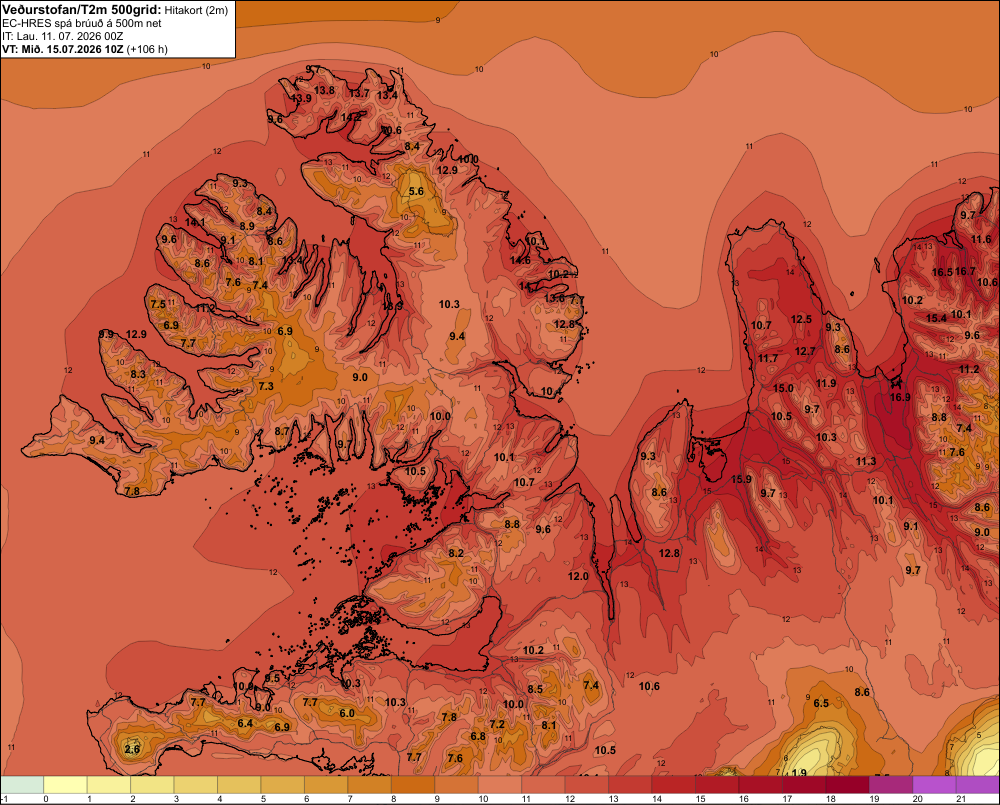This screenshot has width=1000, height=805.
Task: Pick the magenta 20 to 21 legend swatch
Action: pos(934,785)
